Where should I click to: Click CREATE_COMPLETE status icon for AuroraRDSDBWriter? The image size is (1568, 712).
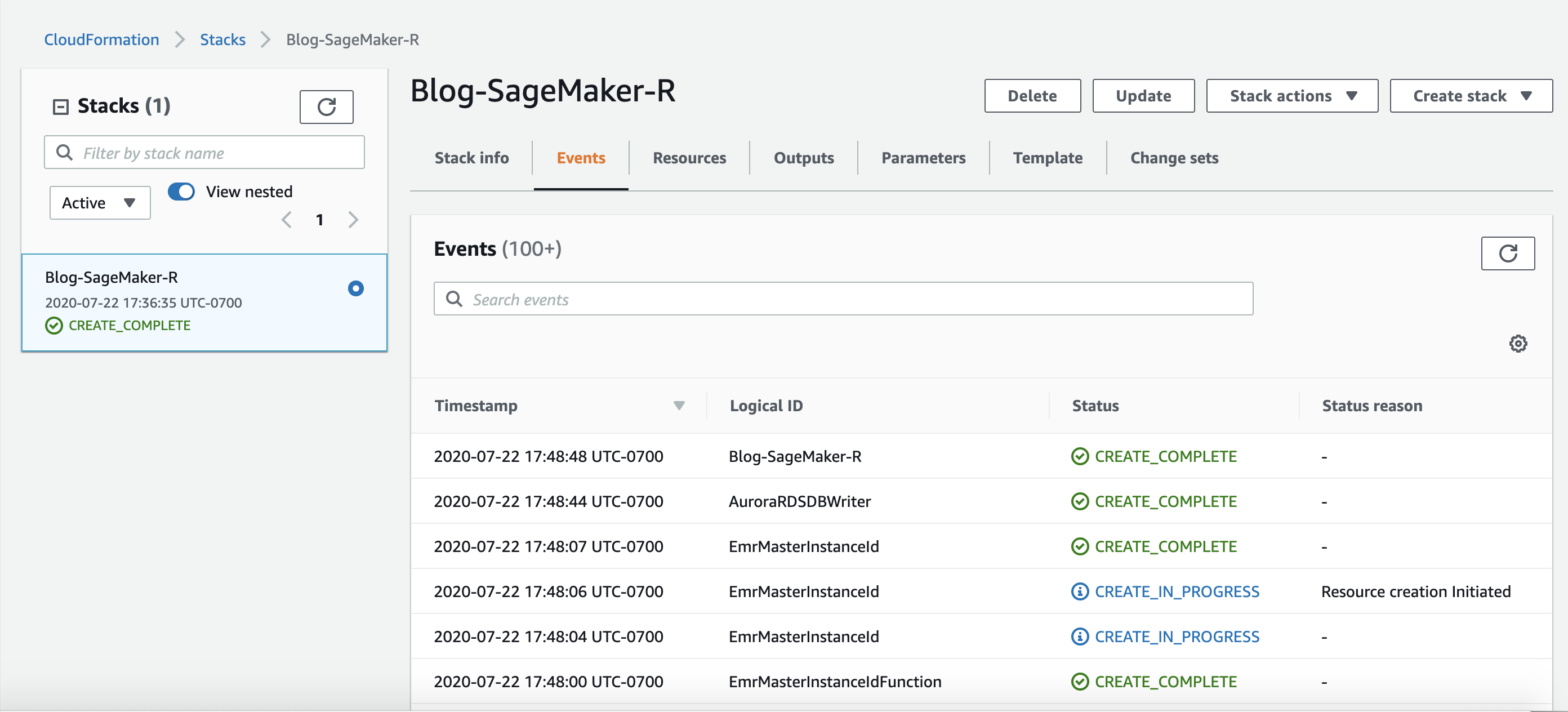click(1080, 501)
